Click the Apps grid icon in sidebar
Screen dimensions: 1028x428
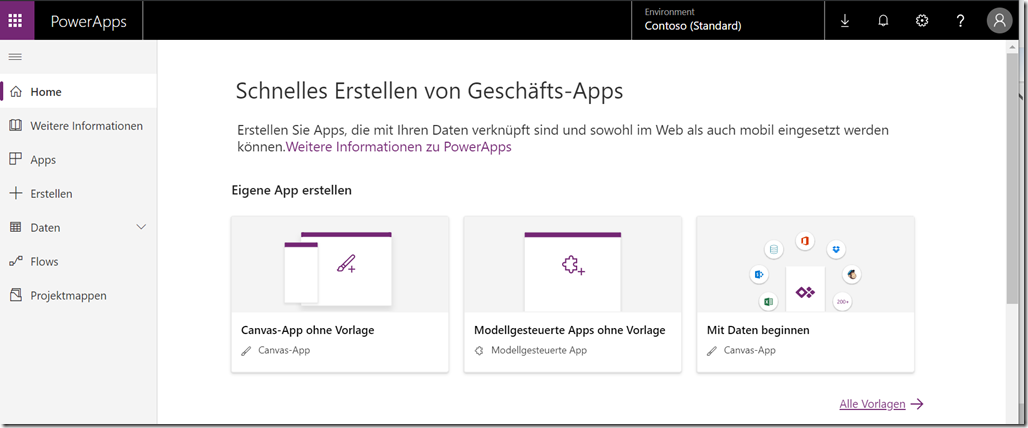16,159
